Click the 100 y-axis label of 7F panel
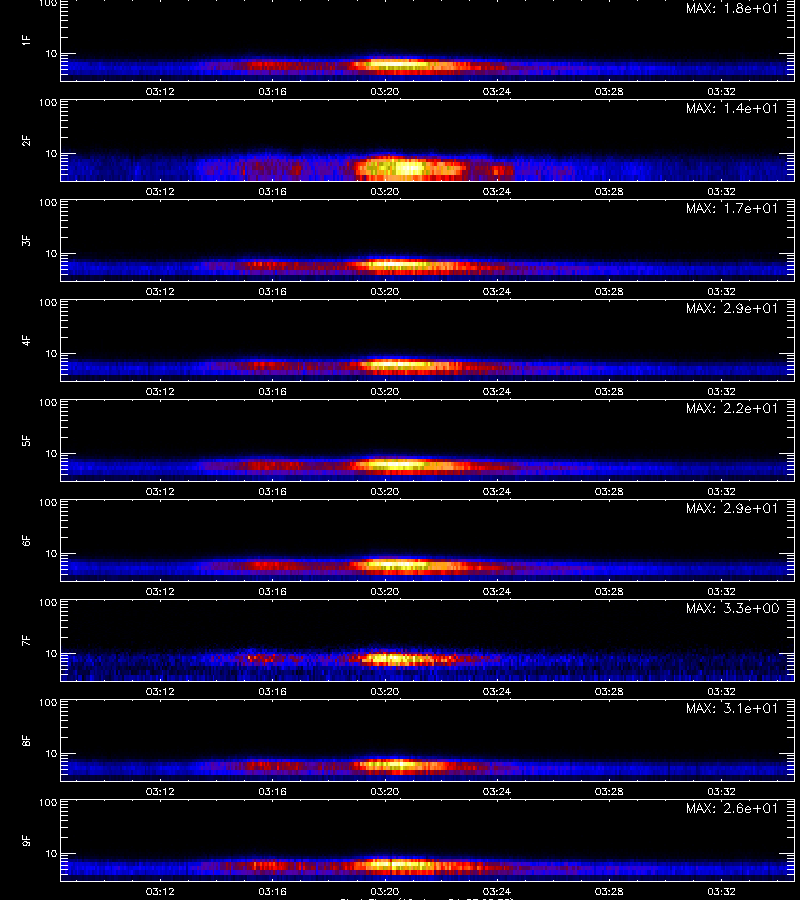Image resolution: width=800 pixels, height=900 pixels. pyautogui.click(x=48, y=603)
